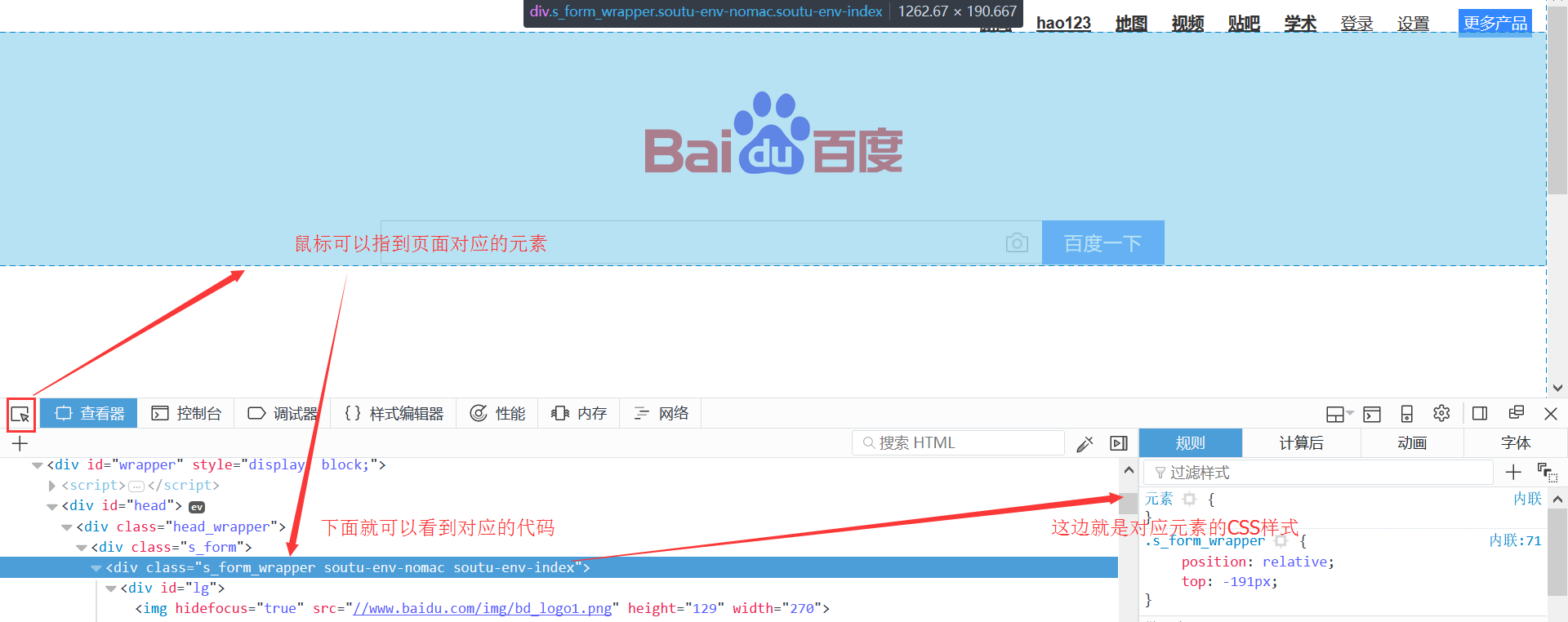Collapse the div id wrapper node

[38, 465]
